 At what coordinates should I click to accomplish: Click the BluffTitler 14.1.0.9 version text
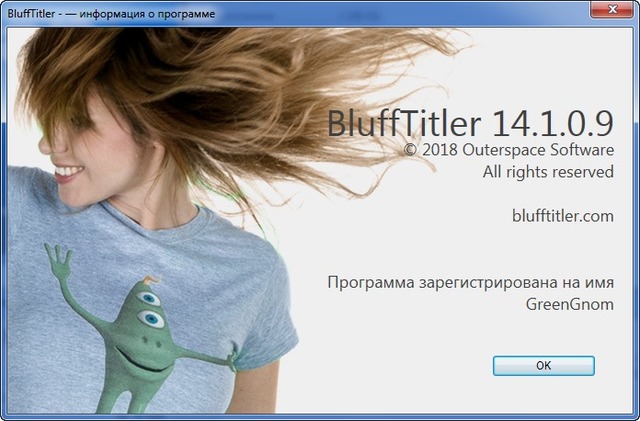pos(470,123)
